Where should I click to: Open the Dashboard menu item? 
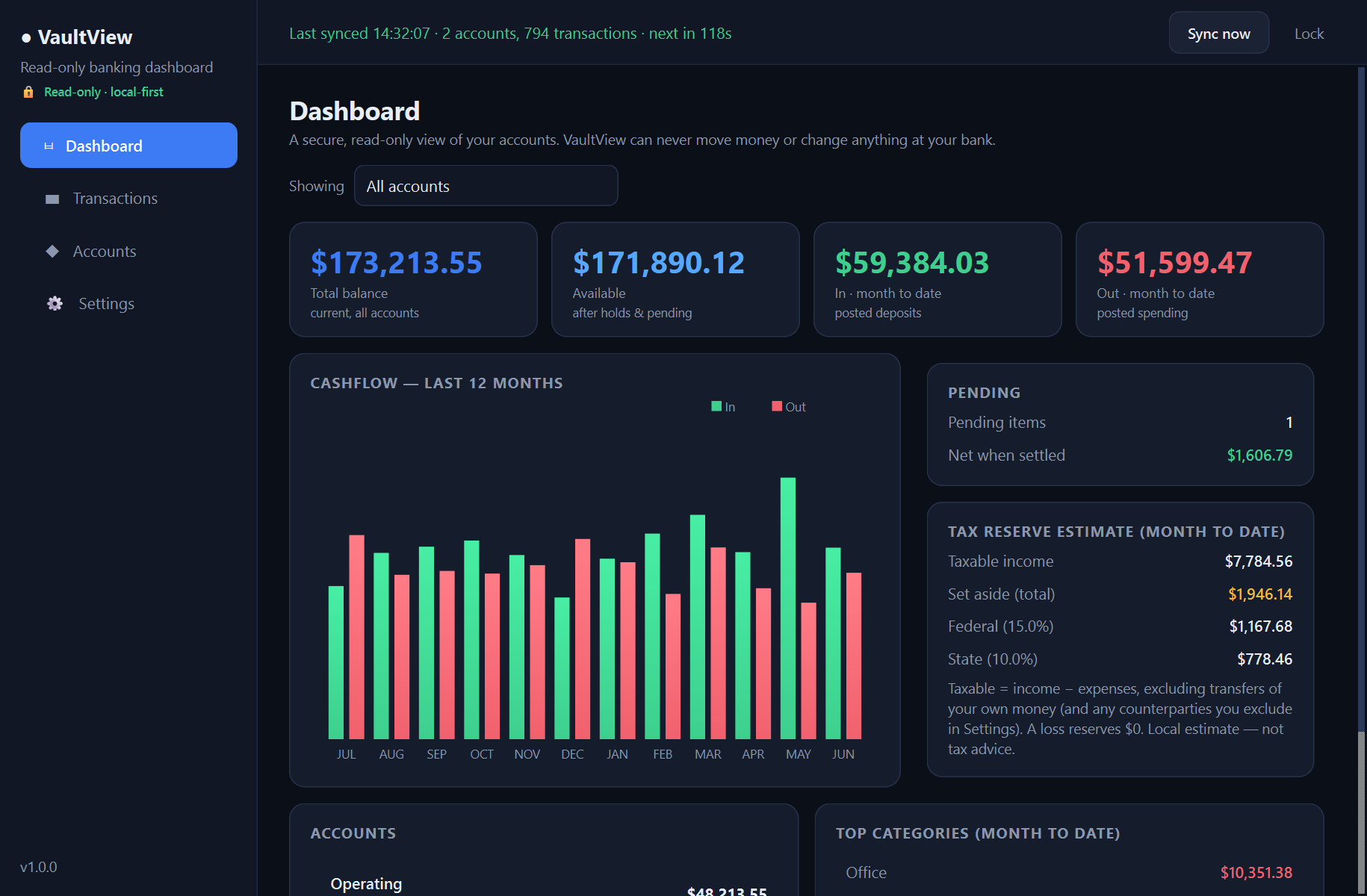pos(128,146)
